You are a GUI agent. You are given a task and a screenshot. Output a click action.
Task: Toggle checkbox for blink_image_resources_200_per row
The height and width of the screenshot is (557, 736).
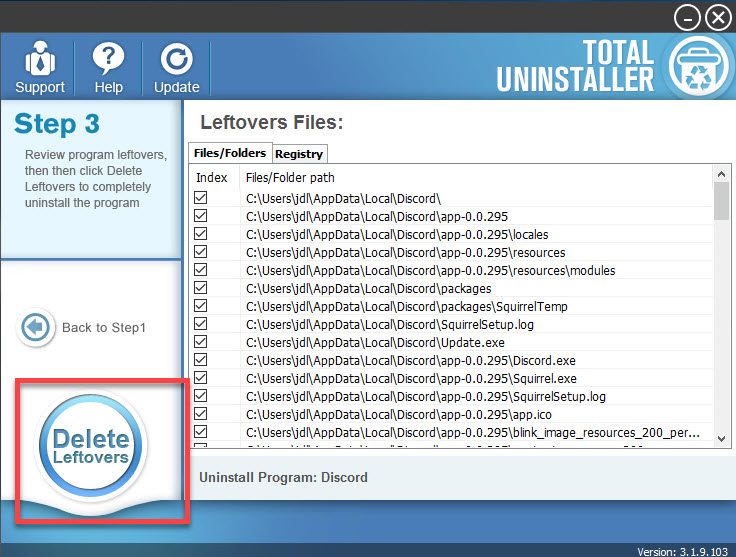click(200, 432)
